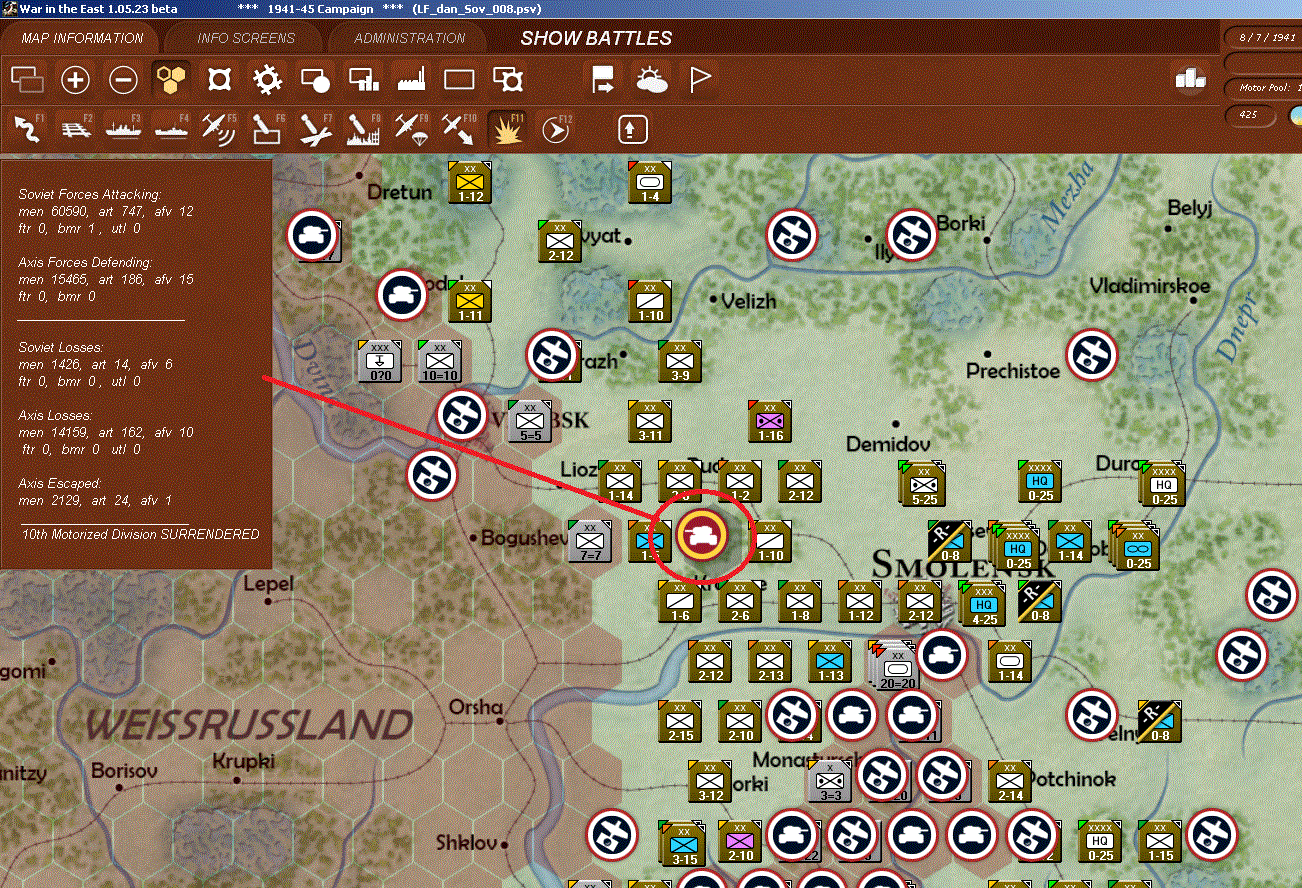Select the F10 air transfer icon
1302x888 pixels.
(x=459, y=129)
